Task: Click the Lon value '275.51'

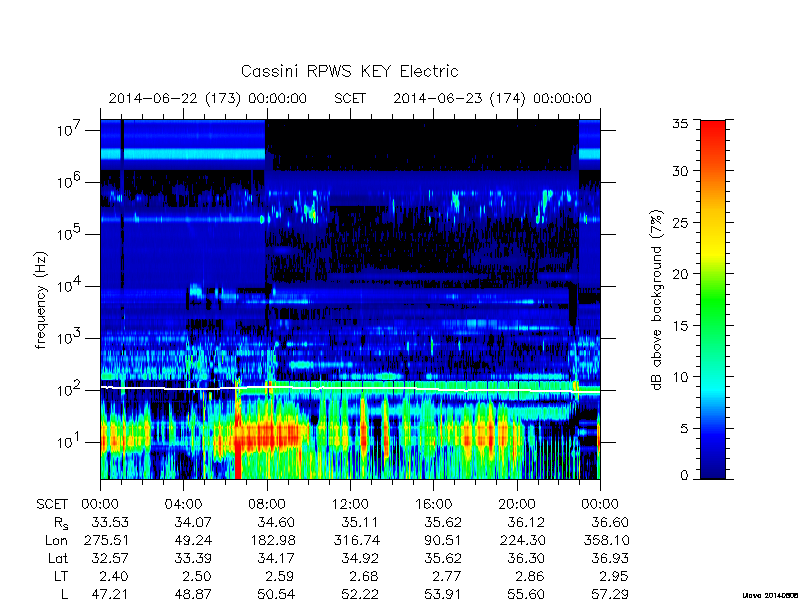Action: [107, 540]
